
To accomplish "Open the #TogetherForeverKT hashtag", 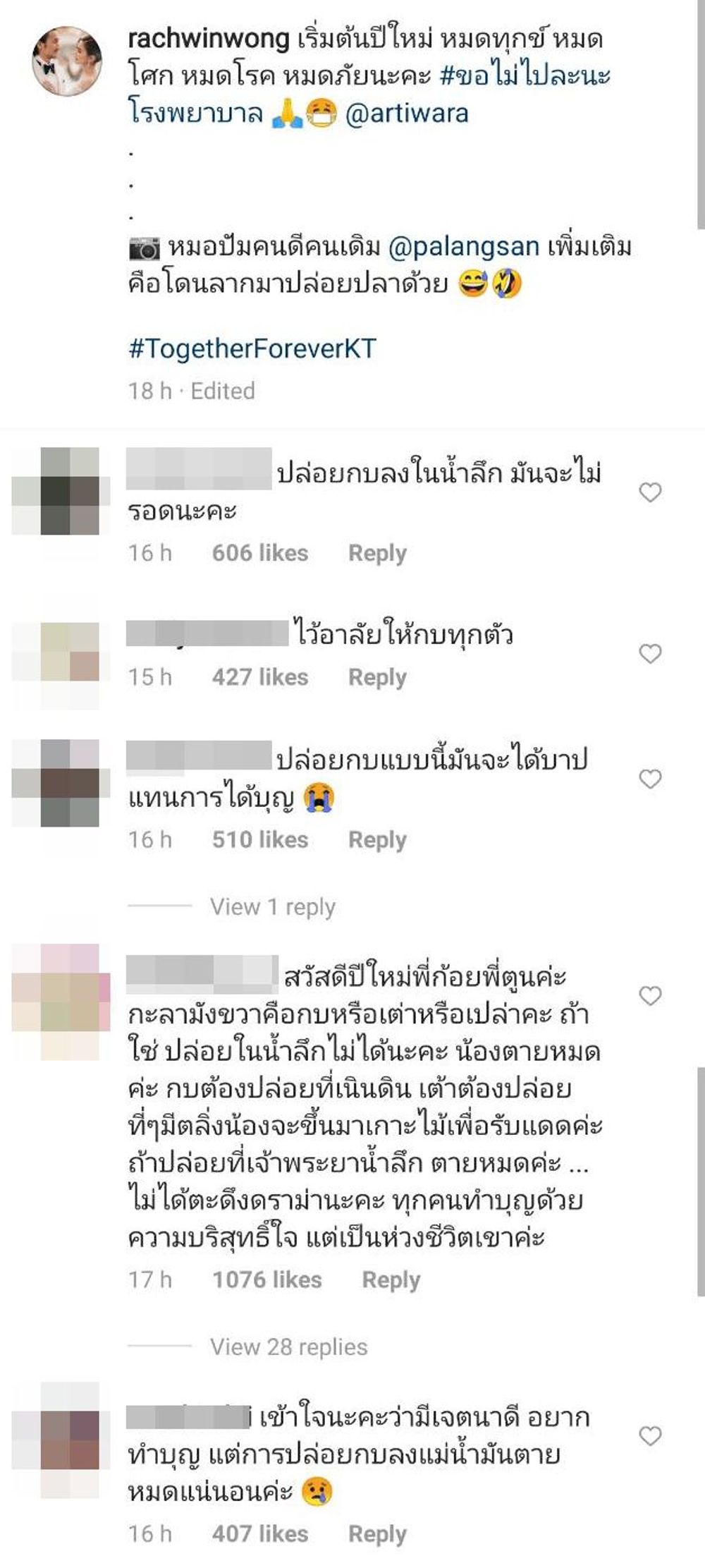I will 252,349.
